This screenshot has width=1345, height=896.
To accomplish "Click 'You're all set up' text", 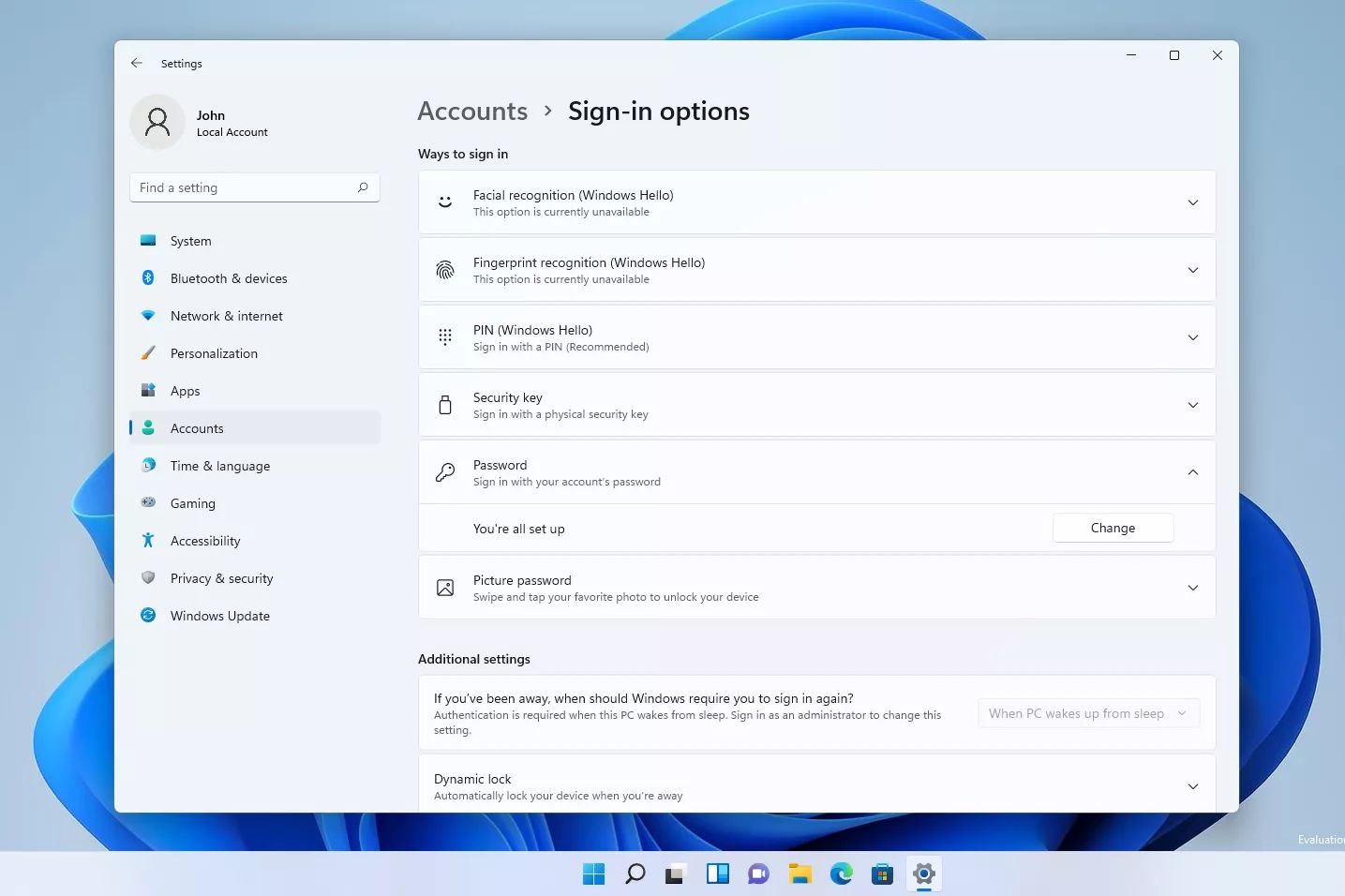I will 518,529.
